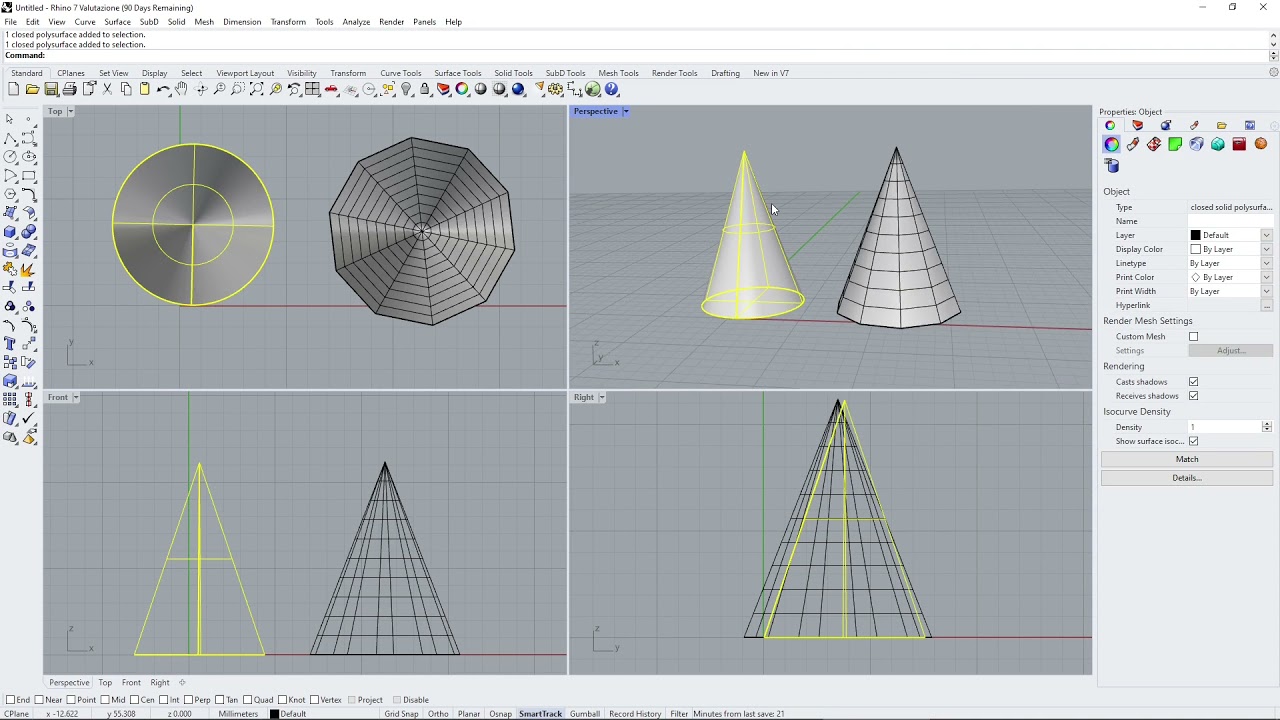Toggle the End osnap checkbox
Viewport: 1280px width, 720px height.
[11, 700]
